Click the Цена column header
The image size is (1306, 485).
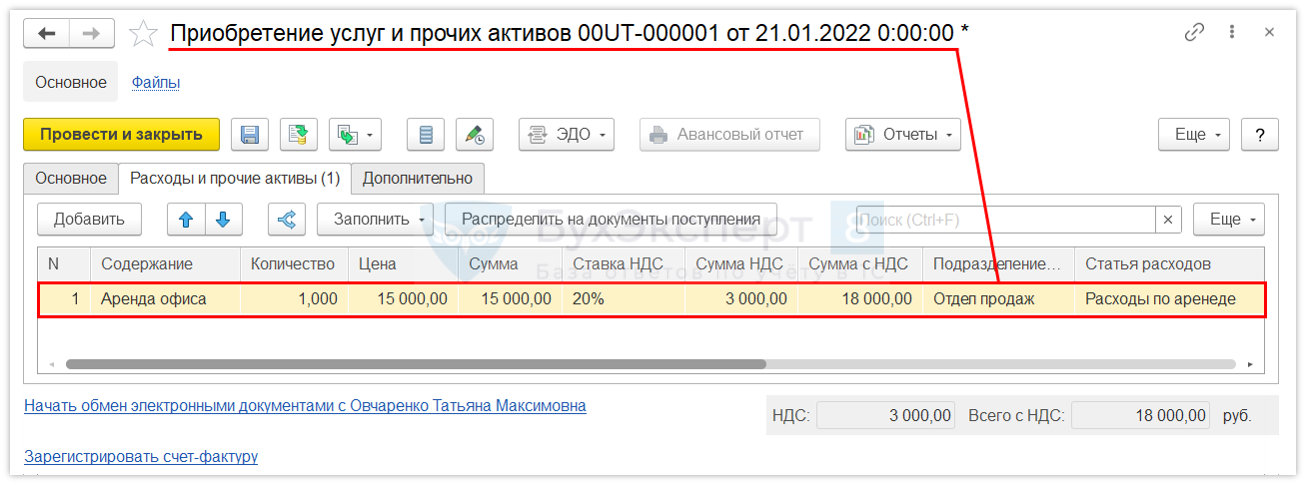402,264
